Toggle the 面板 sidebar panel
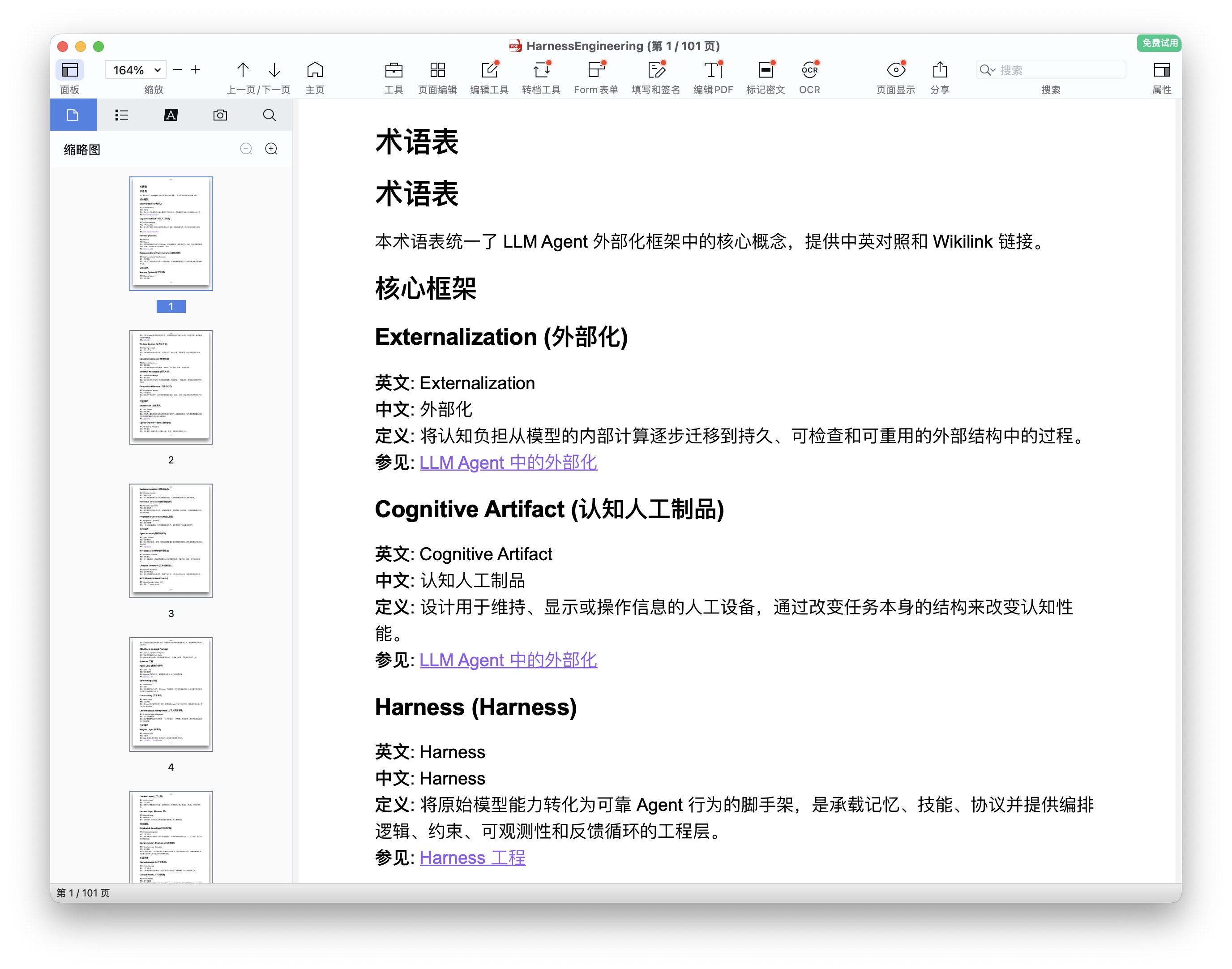This screenshot has height=969, width=1232. (x=70, y=70)
